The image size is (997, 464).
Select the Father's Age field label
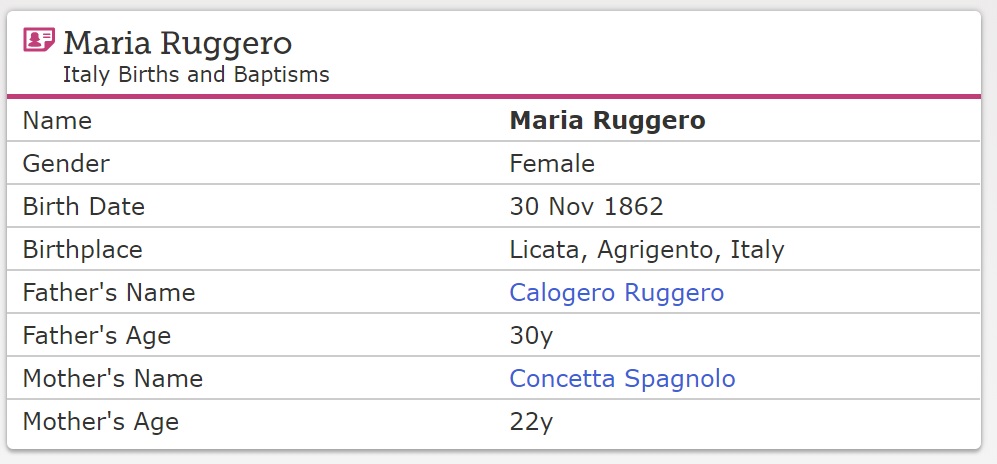[97, 336]
